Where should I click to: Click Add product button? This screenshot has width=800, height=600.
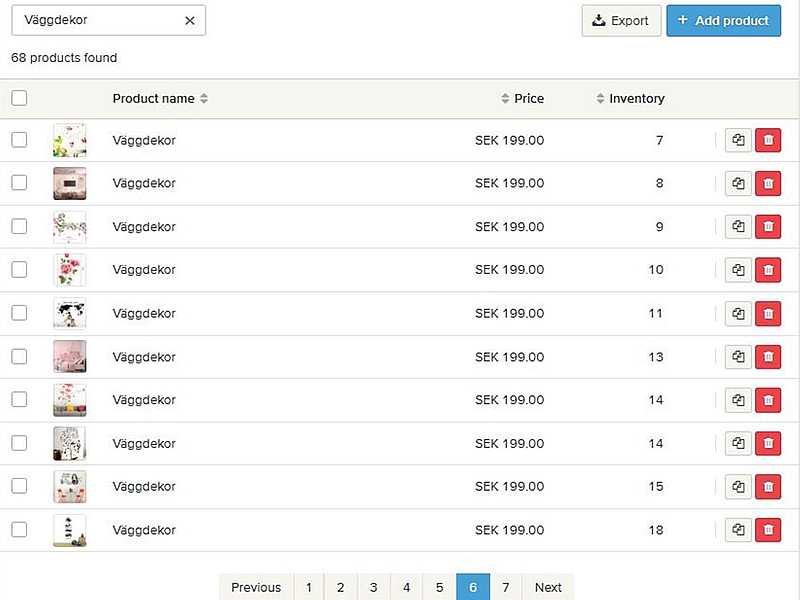(723, 21)
